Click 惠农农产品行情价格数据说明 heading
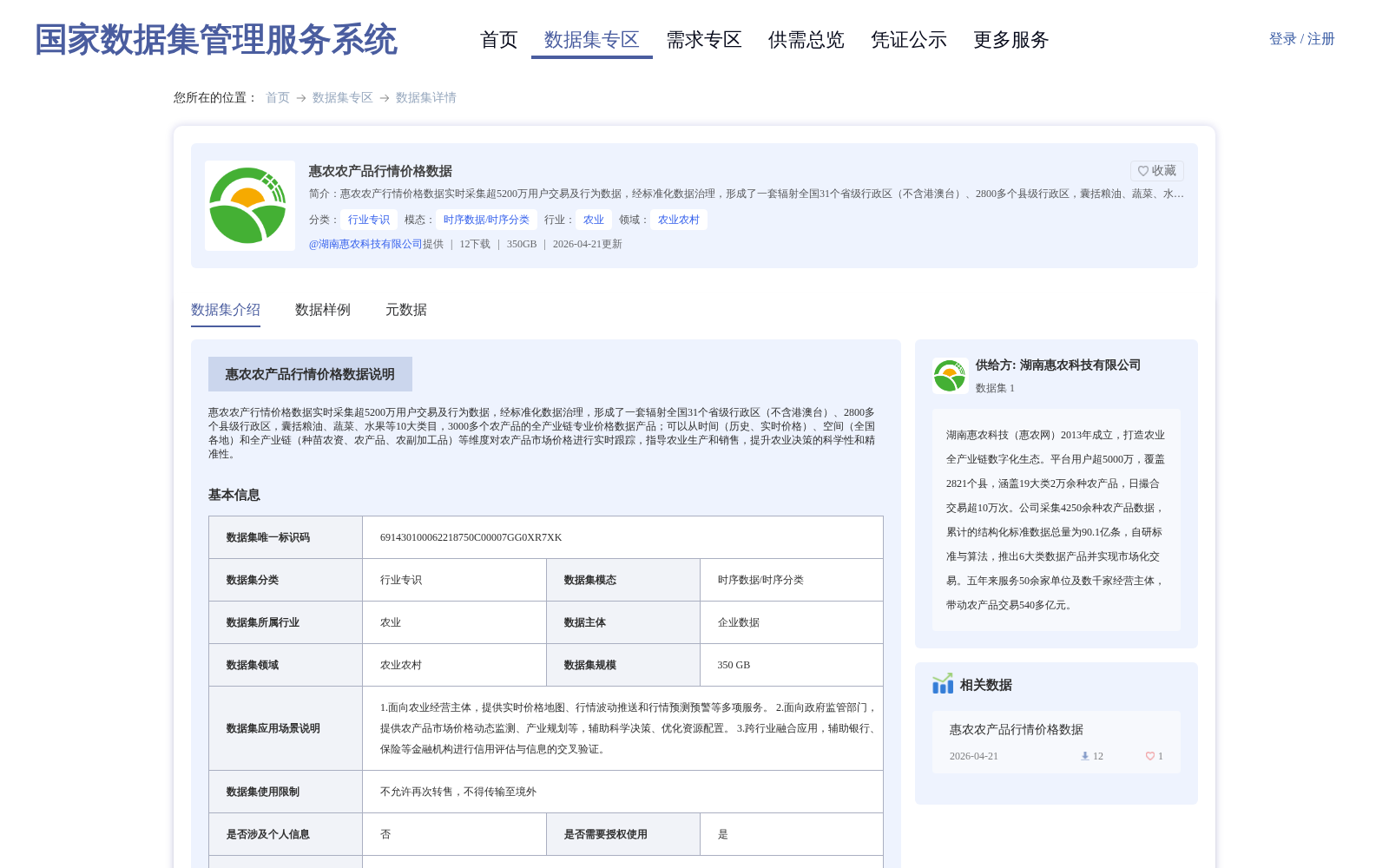 click(310, 374)
